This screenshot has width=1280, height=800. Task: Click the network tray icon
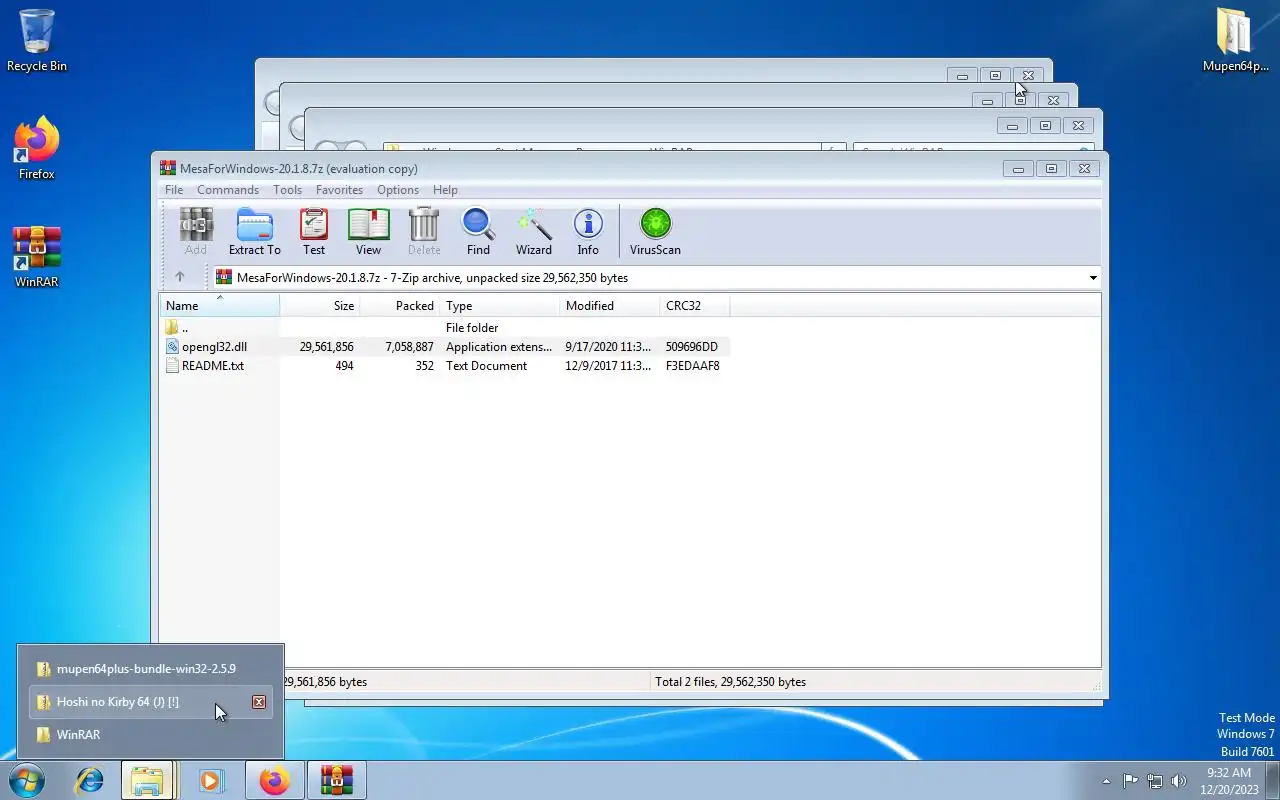coord(1155,781)
